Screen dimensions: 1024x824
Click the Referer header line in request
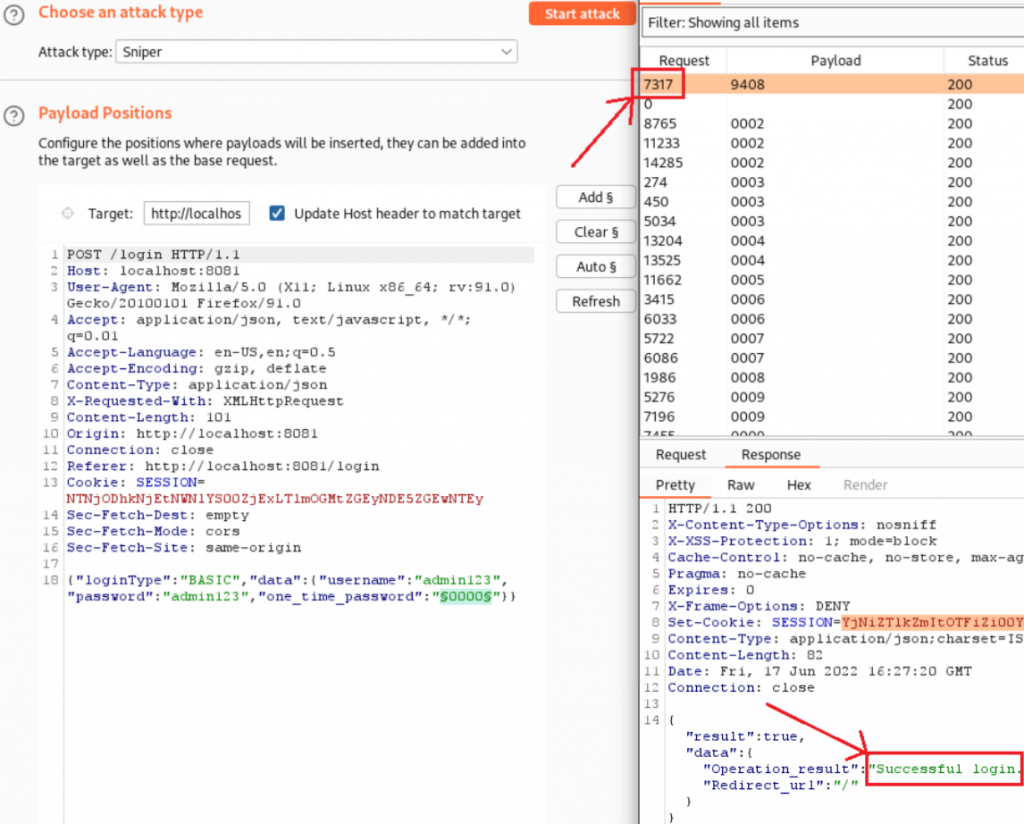click(223, 466)
